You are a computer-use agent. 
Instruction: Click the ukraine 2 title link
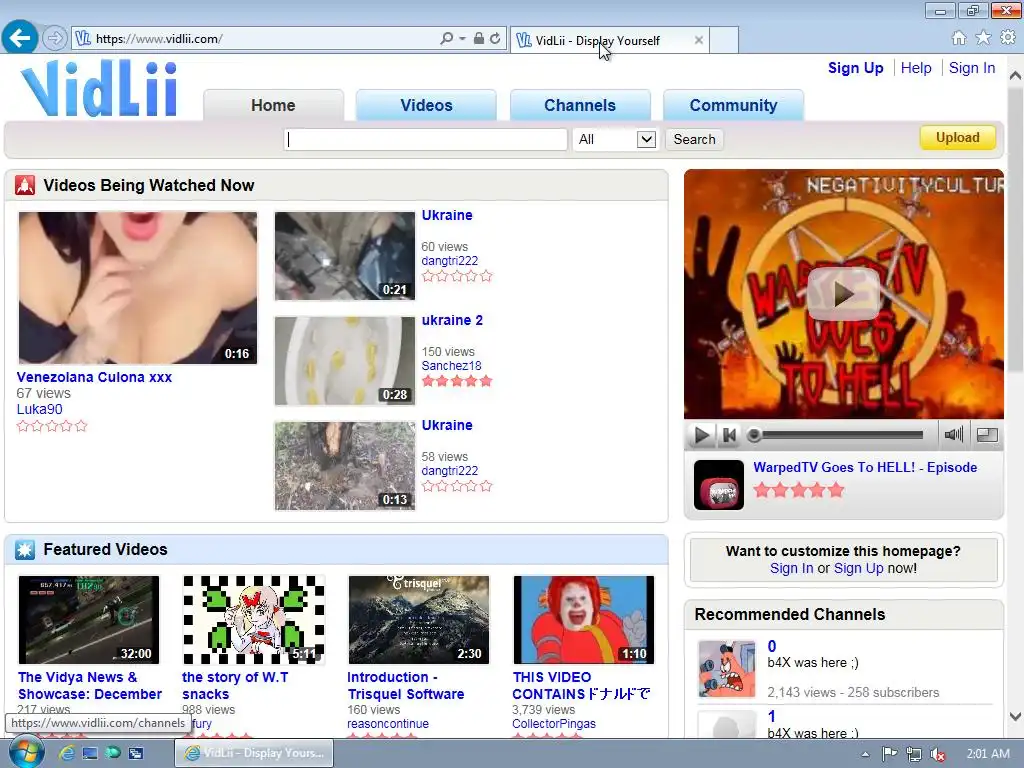[x=452, y=321]
